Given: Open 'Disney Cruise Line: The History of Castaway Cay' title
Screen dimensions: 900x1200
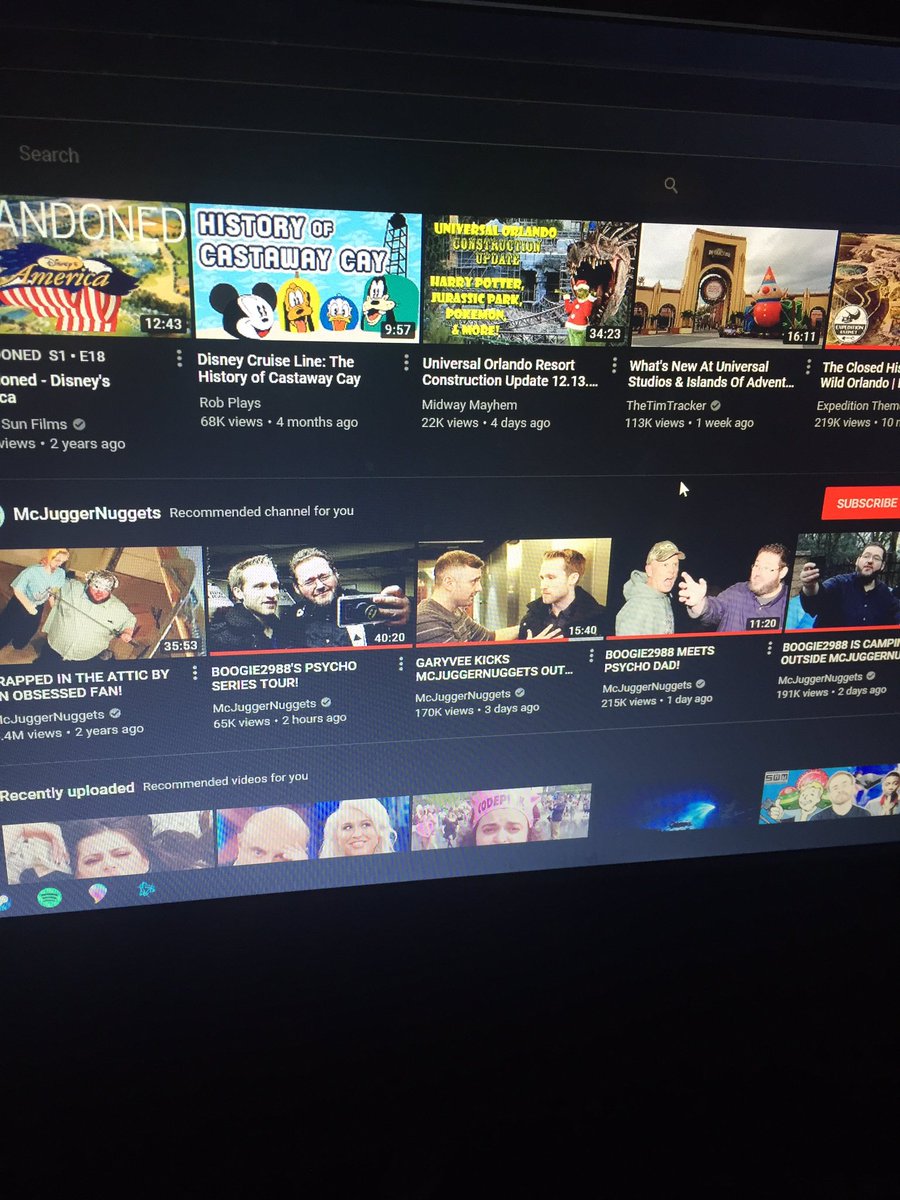Looking at the screenshot, I should coord(279,369).
